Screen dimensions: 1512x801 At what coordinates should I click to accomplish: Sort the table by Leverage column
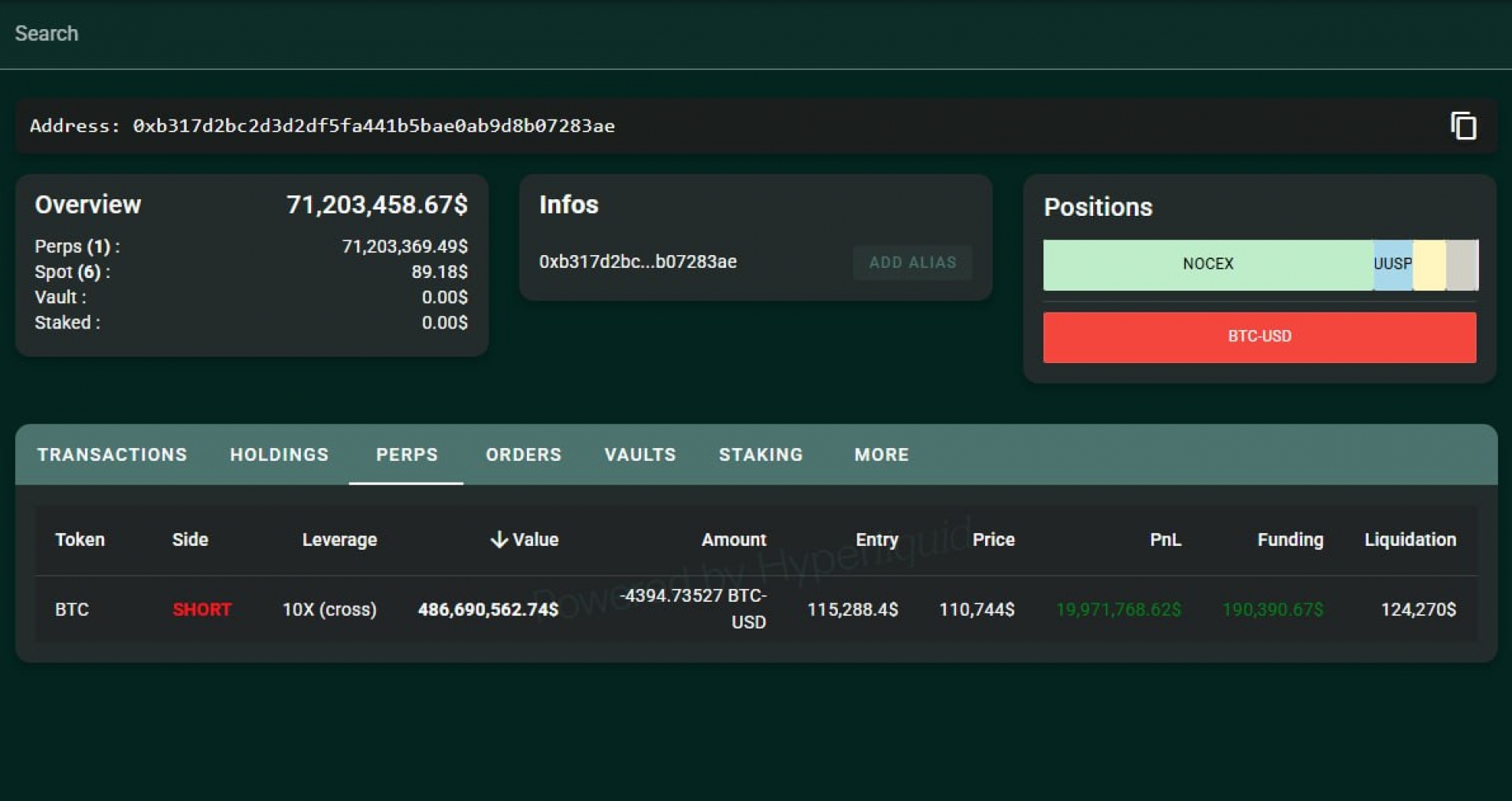tap(339, 540)
